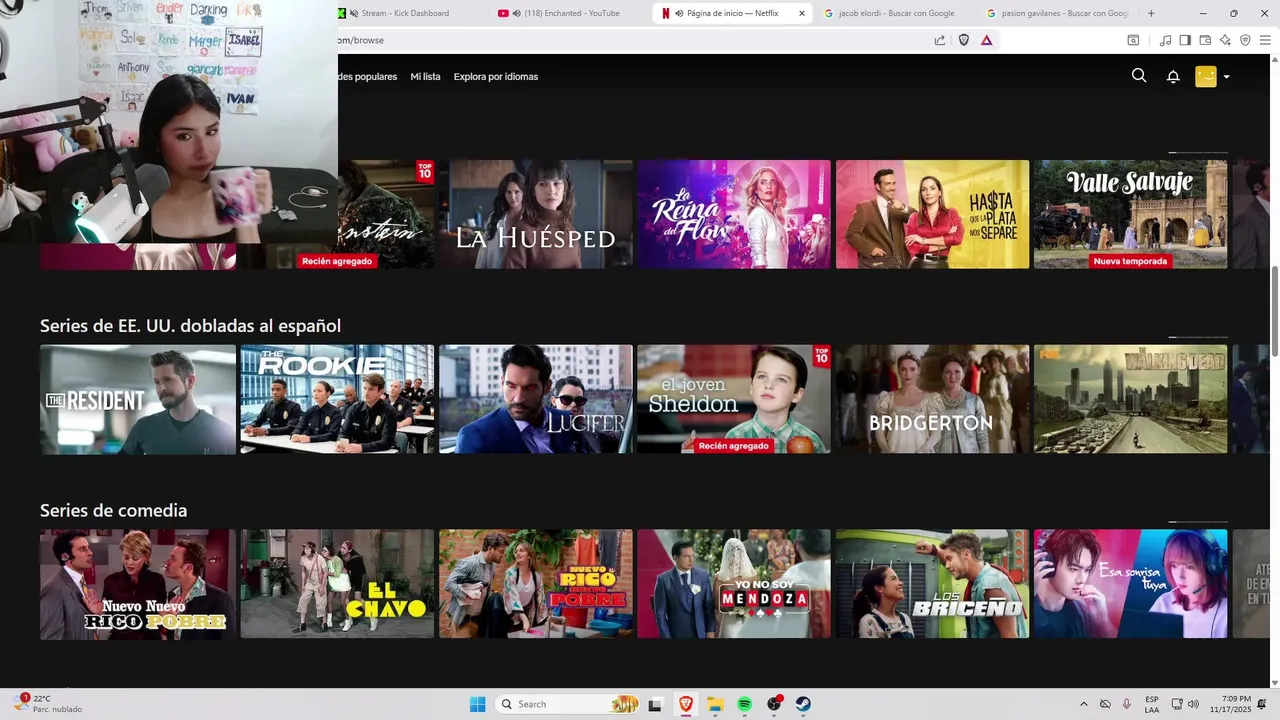Click the taskbar Search box
Image resolution: width=1280 pixels, height=720 pixels.
(567, 704)
